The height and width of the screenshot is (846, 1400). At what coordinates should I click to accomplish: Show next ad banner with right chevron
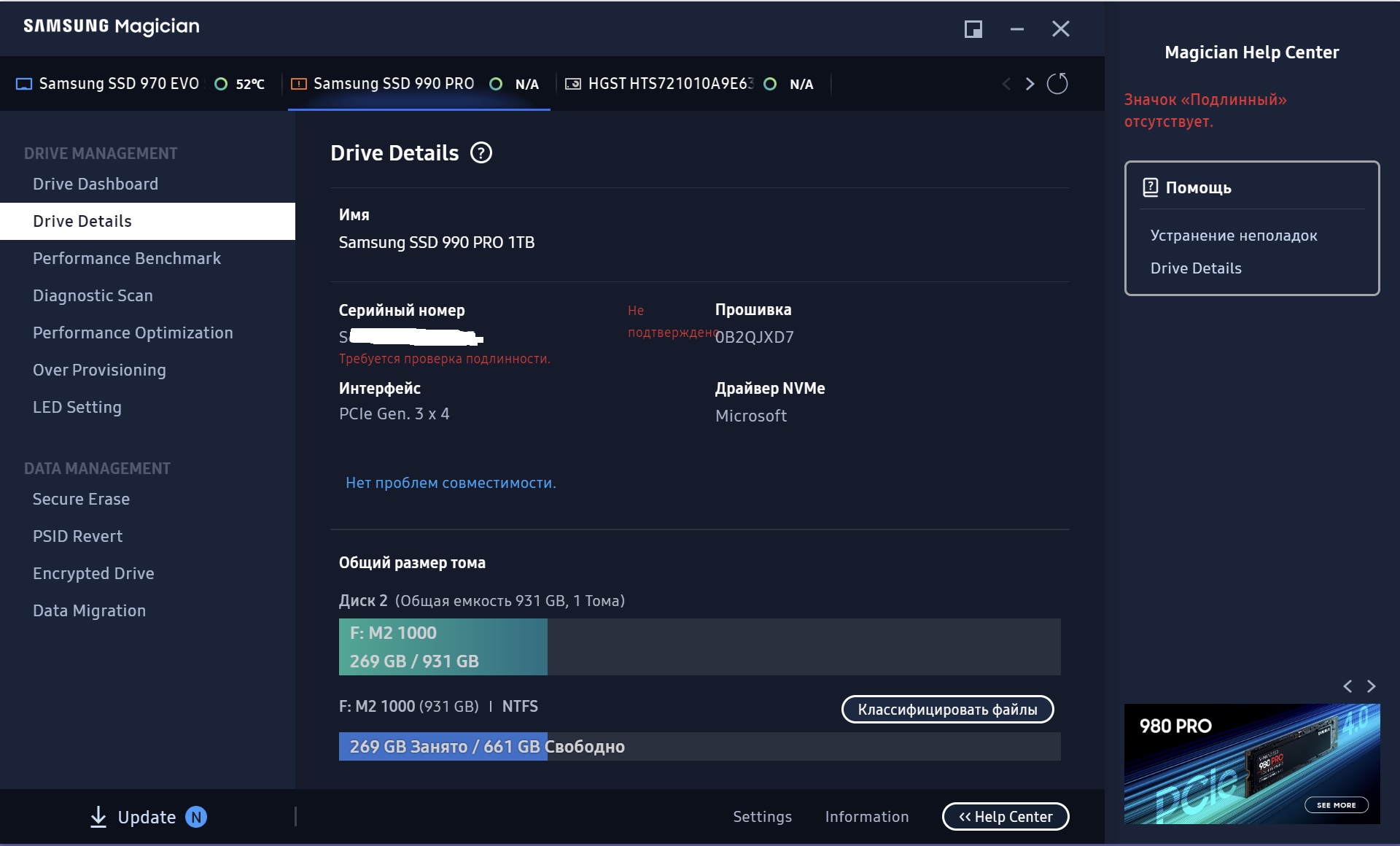tap(1371, 686)
